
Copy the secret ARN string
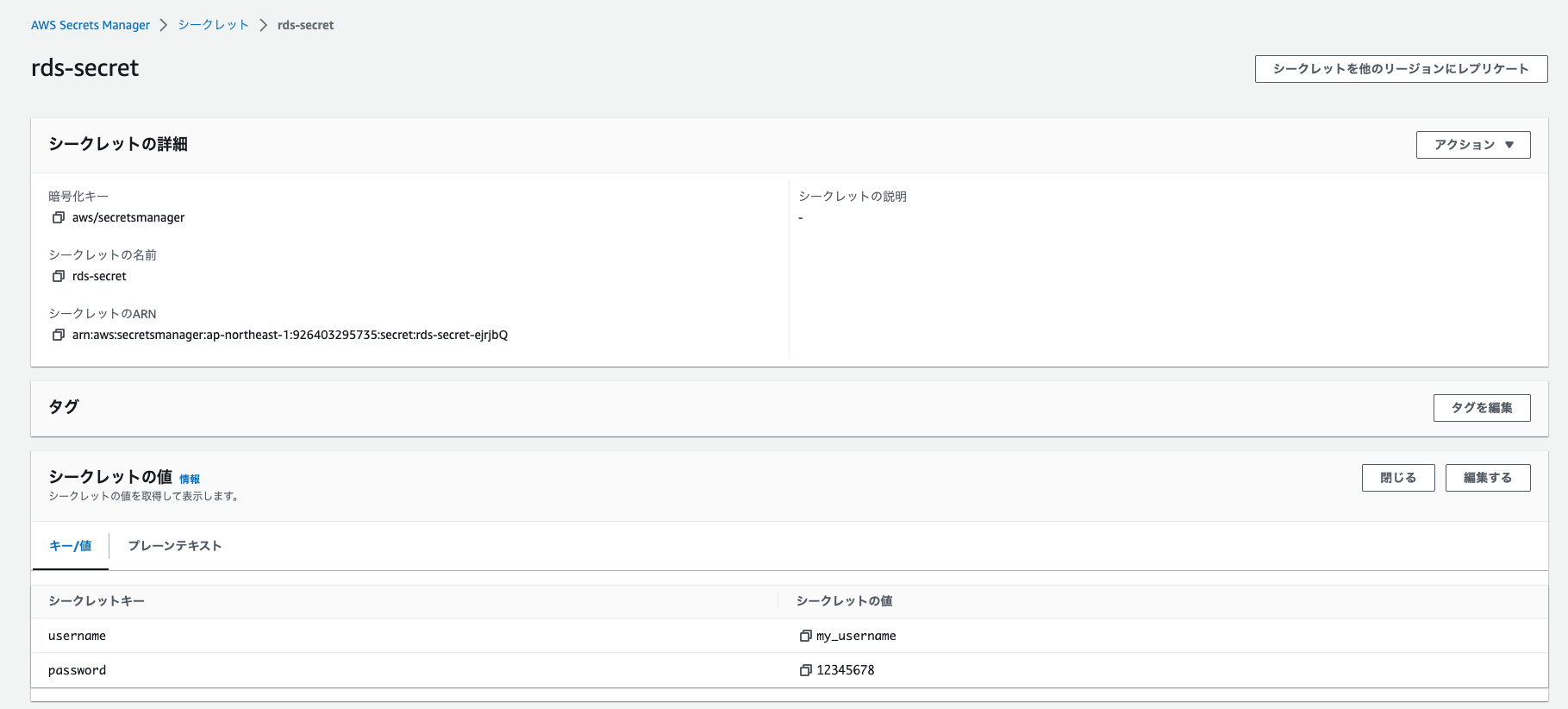tap(59, 335)
